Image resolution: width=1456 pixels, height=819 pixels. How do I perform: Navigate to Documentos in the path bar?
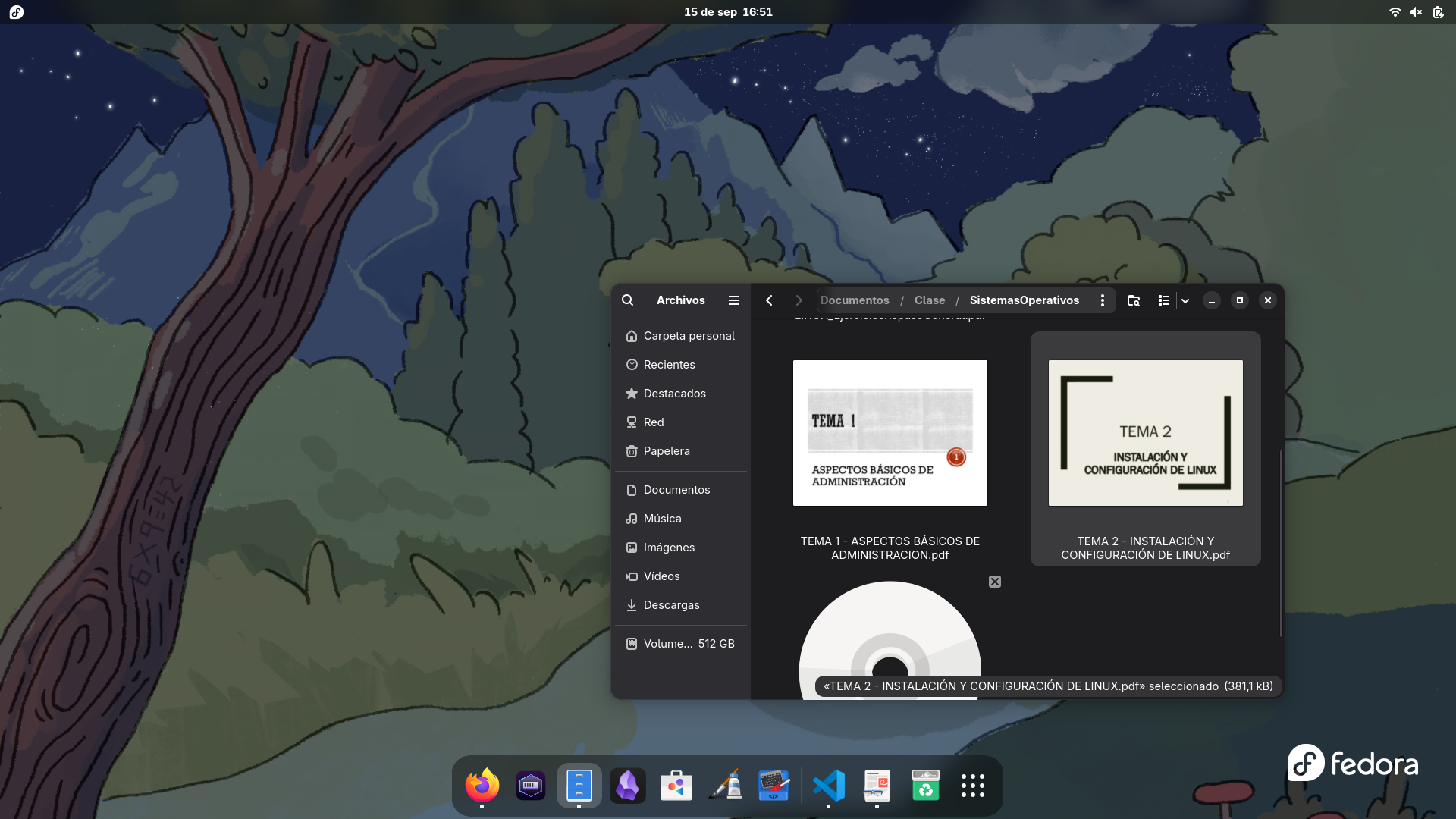point(855,300)
